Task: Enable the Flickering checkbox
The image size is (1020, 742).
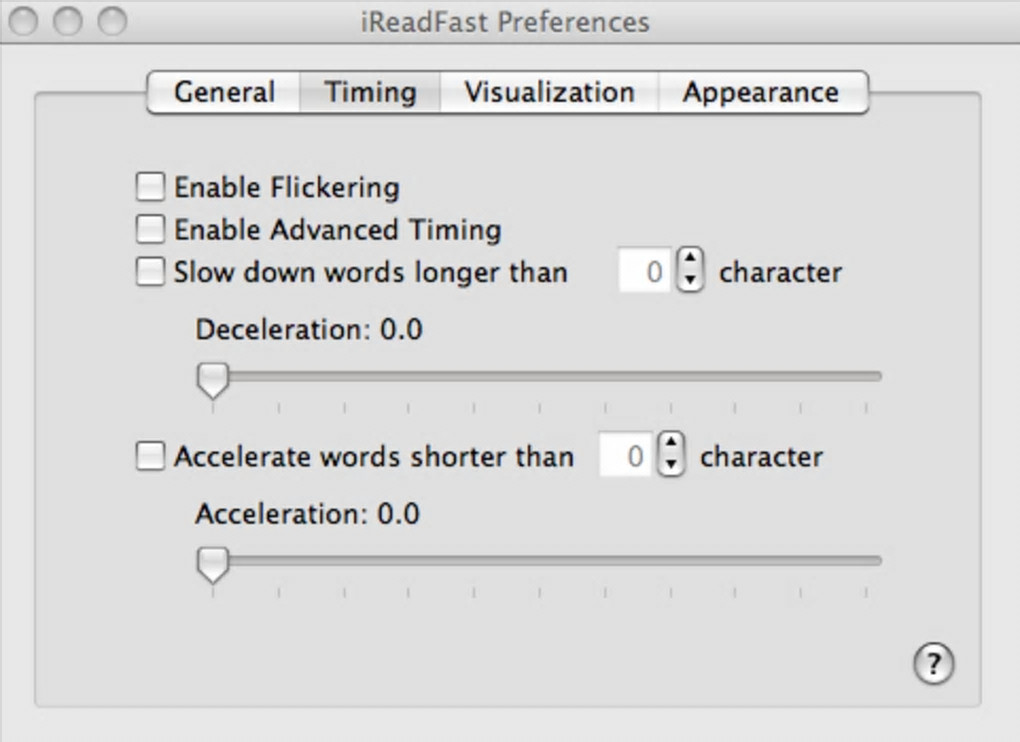Action: 150,187
